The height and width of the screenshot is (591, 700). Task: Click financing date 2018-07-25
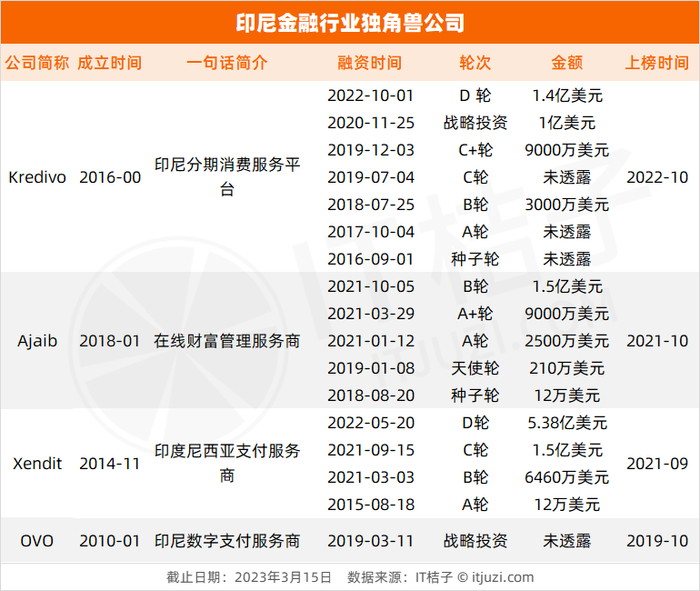(x=371, y=205)
